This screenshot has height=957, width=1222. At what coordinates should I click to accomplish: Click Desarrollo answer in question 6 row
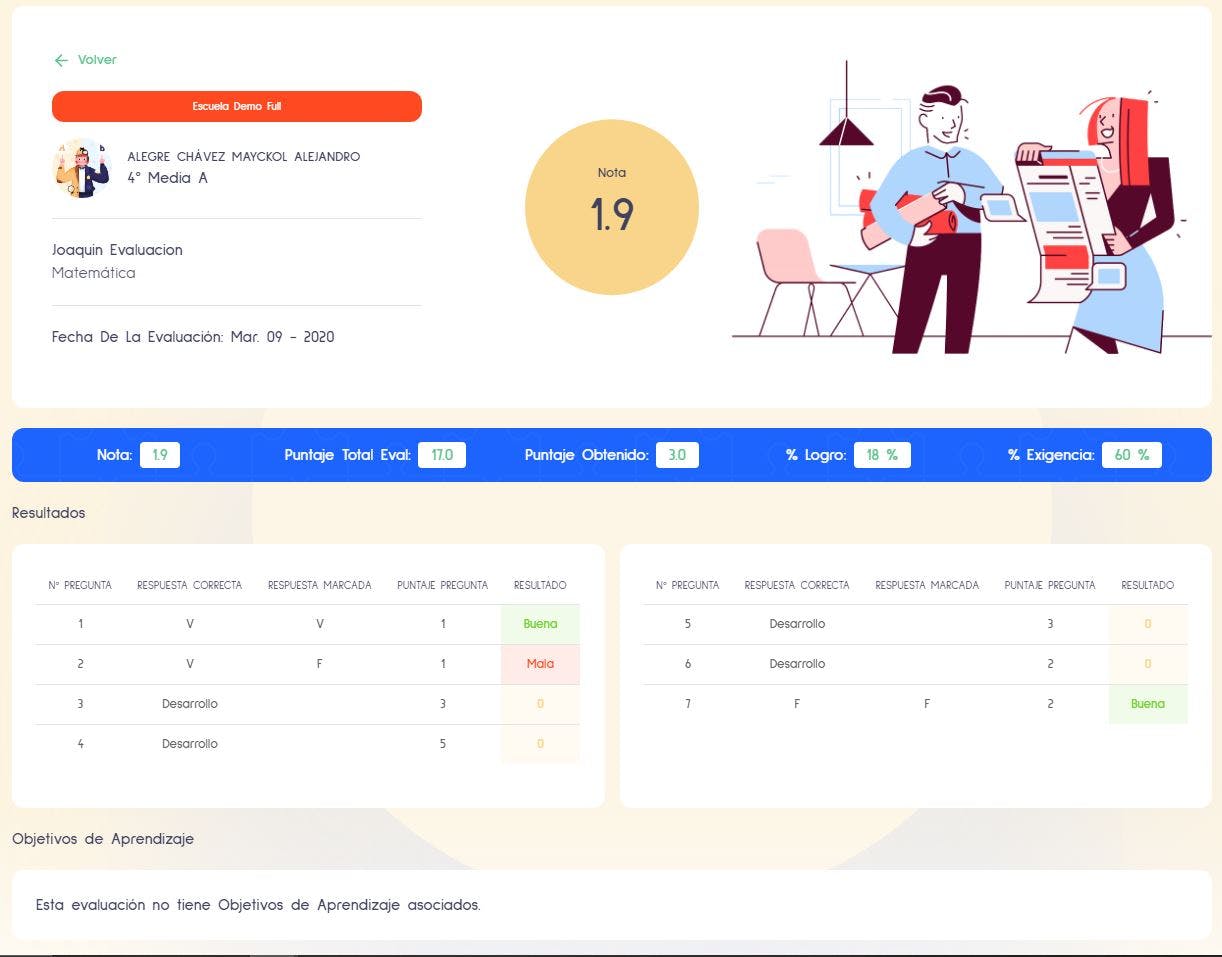coord(797,664)
